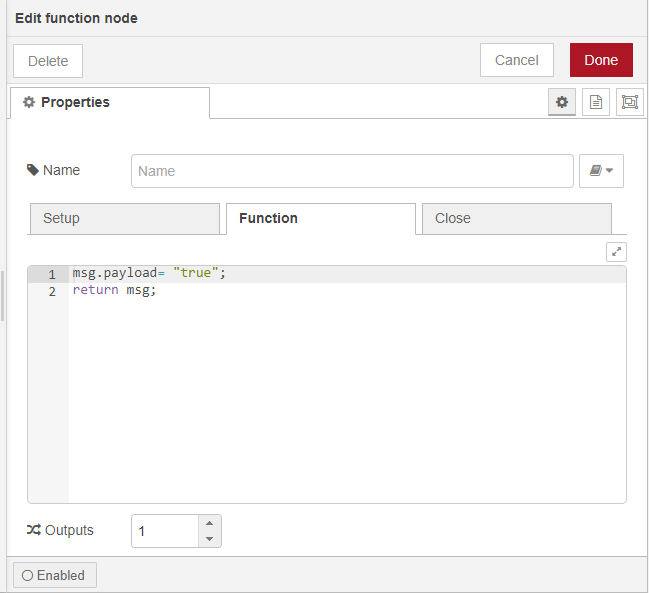This screenshot has height=593, width=649.
Task: Delete the function node
Action: 48,61
